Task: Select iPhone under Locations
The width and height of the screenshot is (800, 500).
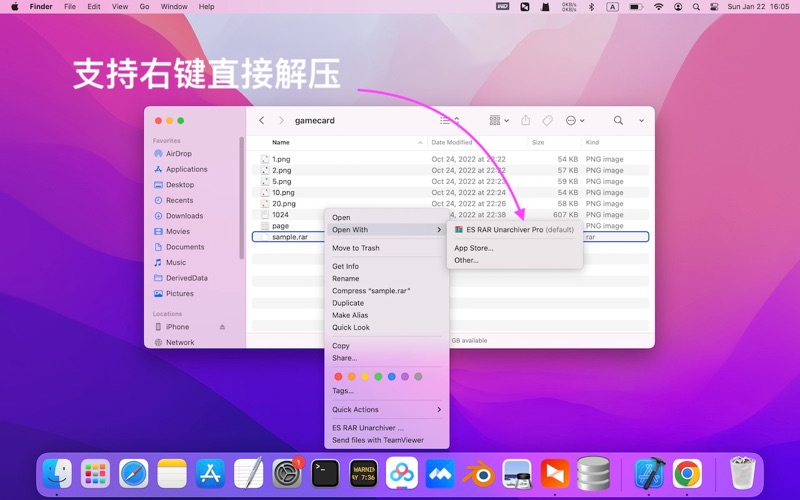Action: tap(172, 327)
